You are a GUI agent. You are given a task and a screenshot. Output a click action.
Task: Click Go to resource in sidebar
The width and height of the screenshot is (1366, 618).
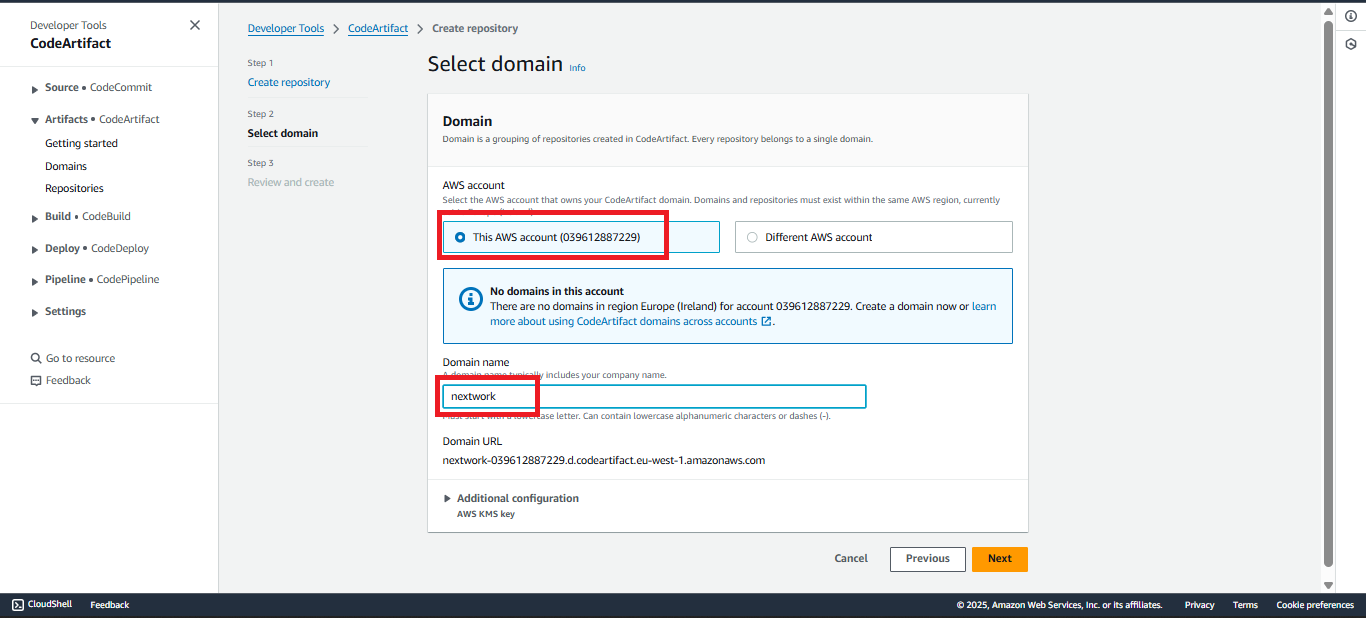80,358
